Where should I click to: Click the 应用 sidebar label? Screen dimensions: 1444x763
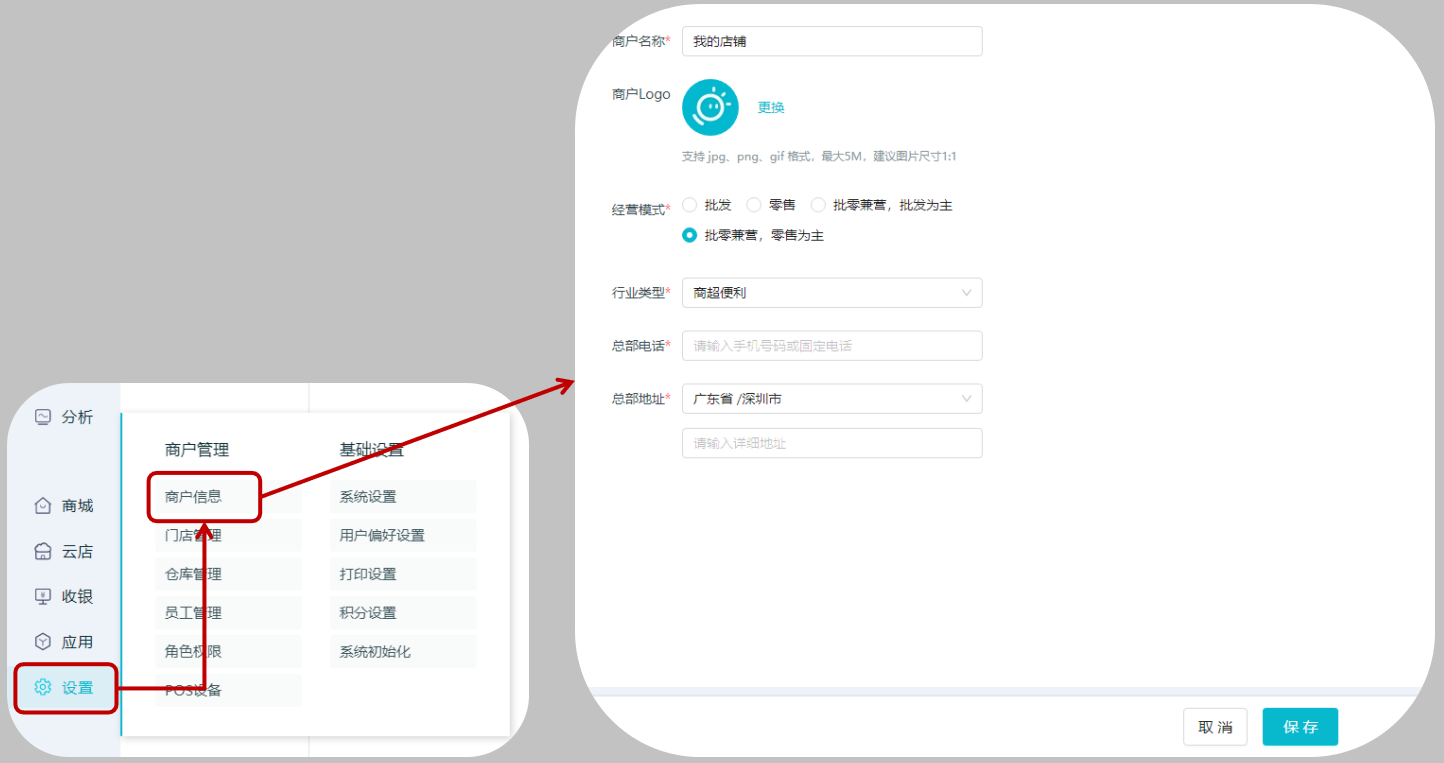[x=77, y=642]
